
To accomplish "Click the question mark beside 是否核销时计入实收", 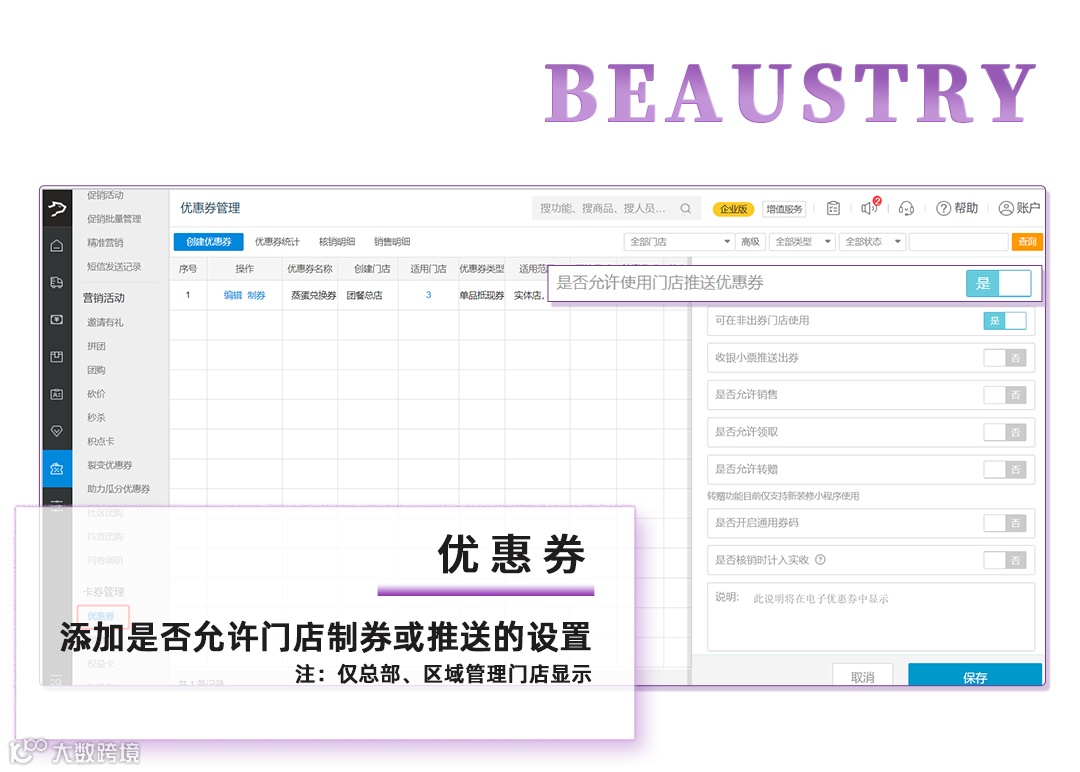I will coord(820,560).
